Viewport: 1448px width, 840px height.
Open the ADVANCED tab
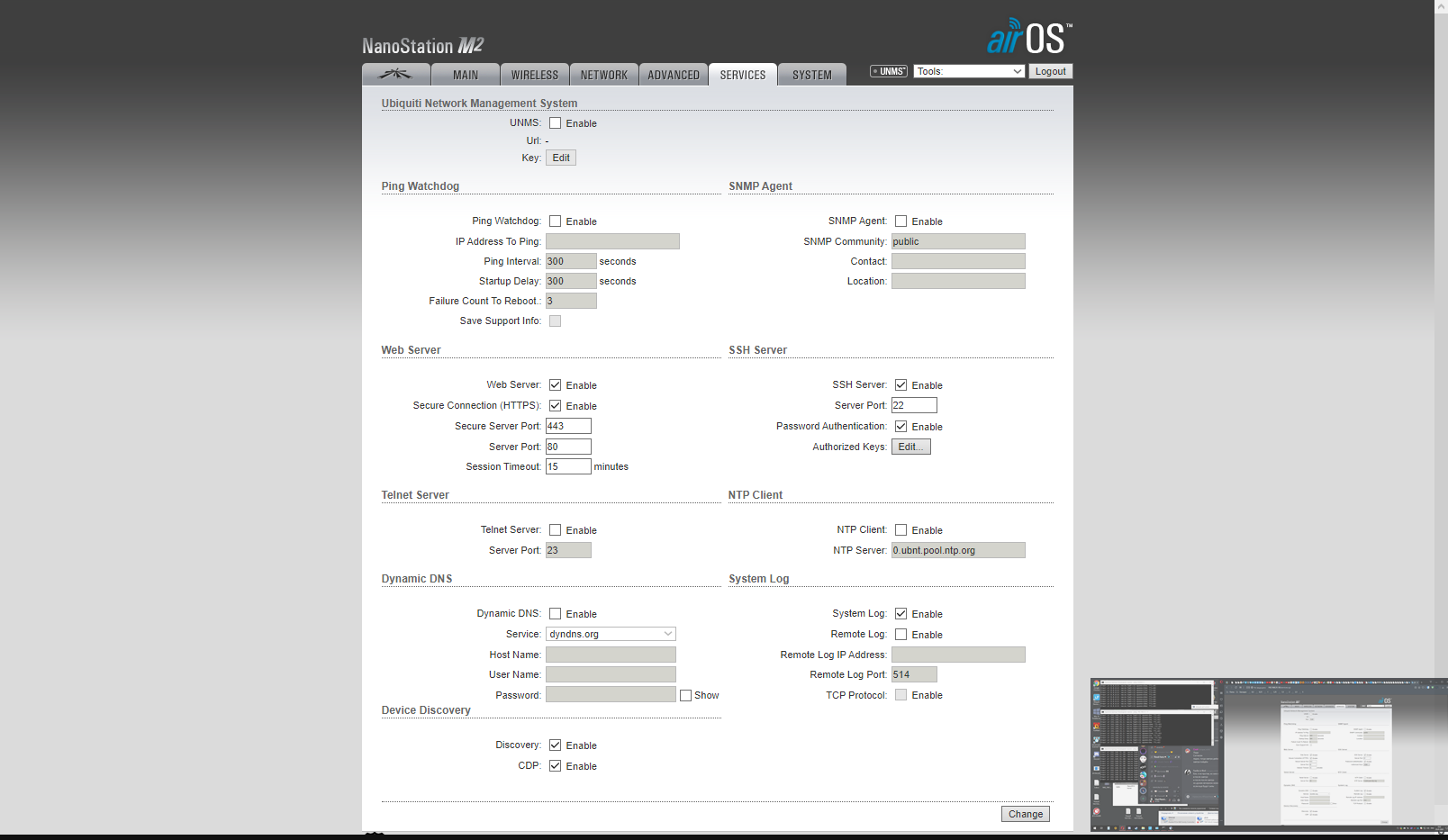click(674, 75)
